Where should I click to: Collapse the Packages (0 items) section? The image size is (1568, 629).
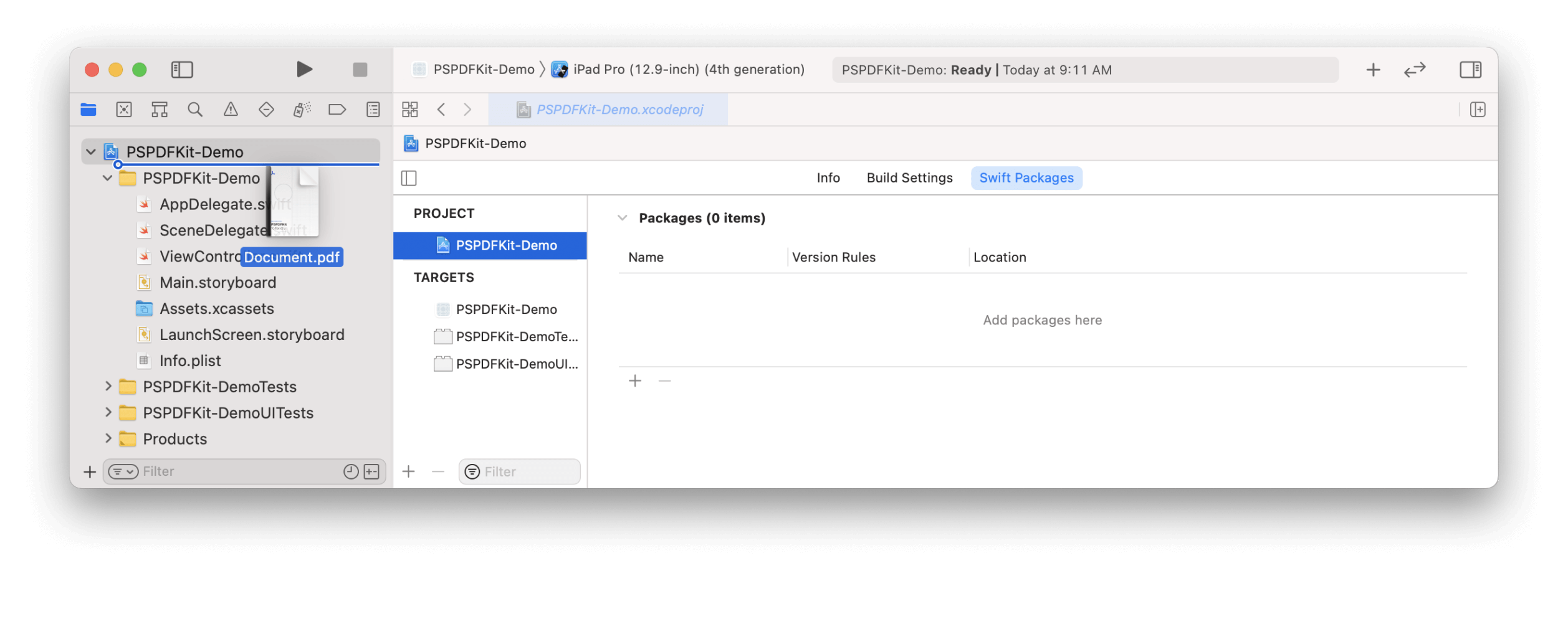pos(621,217)
